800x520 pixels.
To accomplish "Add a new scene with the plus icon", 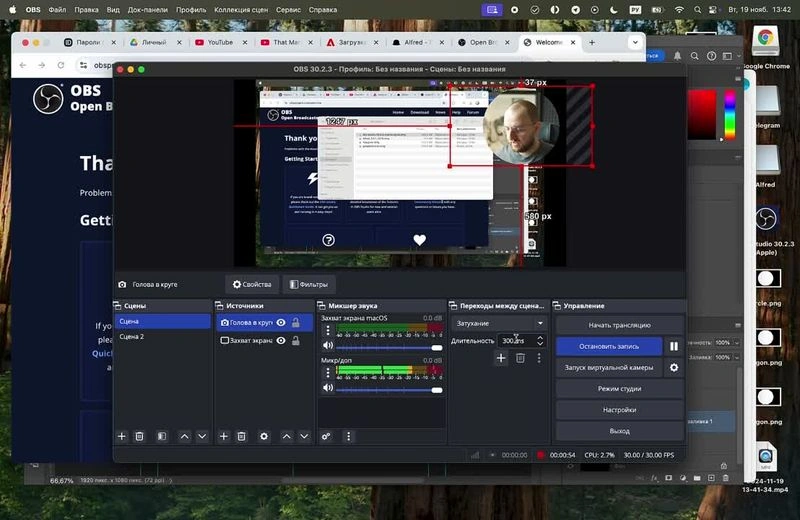I will pyautogui.click(x=121, y=436).
